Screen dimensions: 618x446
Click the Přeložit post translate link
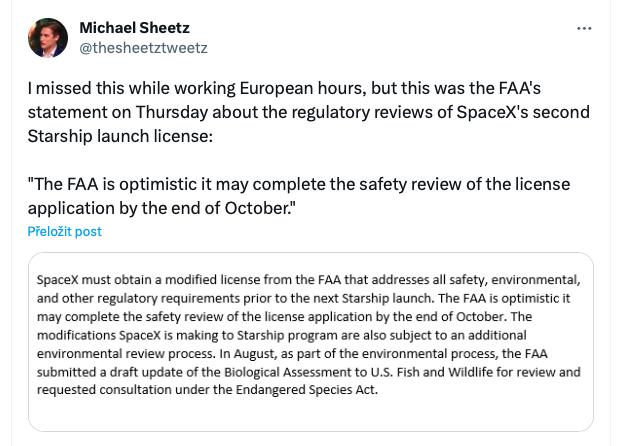click(x=64, y=231)
